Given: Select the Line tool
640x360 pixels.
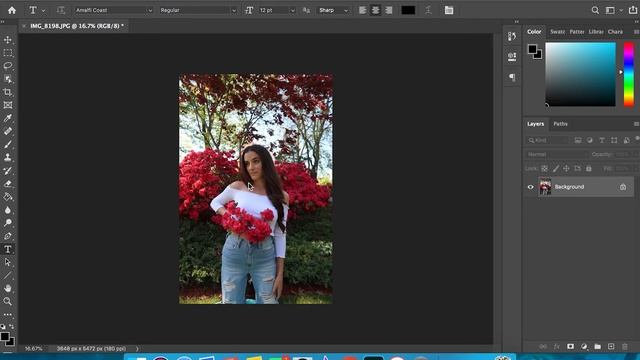Looking at the screenshot, I should [x=8, y=275].
